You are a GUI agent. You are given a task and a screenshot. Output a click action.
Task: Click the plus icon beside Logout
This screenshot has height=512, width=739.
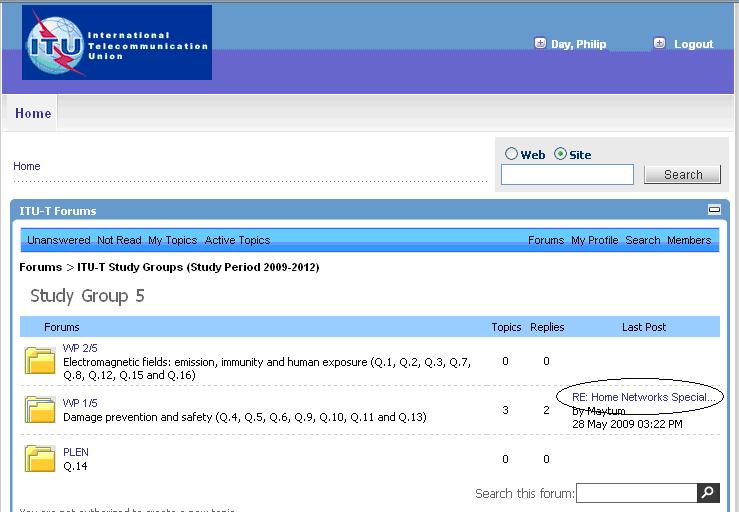click(x=659, y=43)
